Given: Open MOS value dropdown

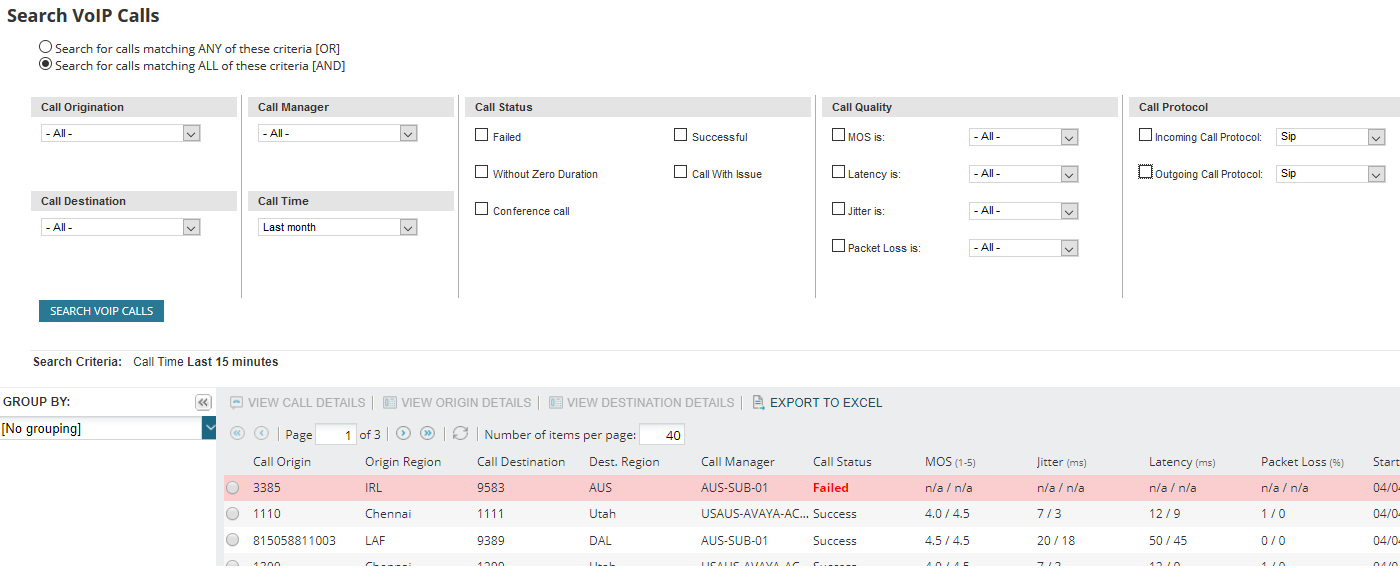Looking at the screenshot, I should [1023, 137].
